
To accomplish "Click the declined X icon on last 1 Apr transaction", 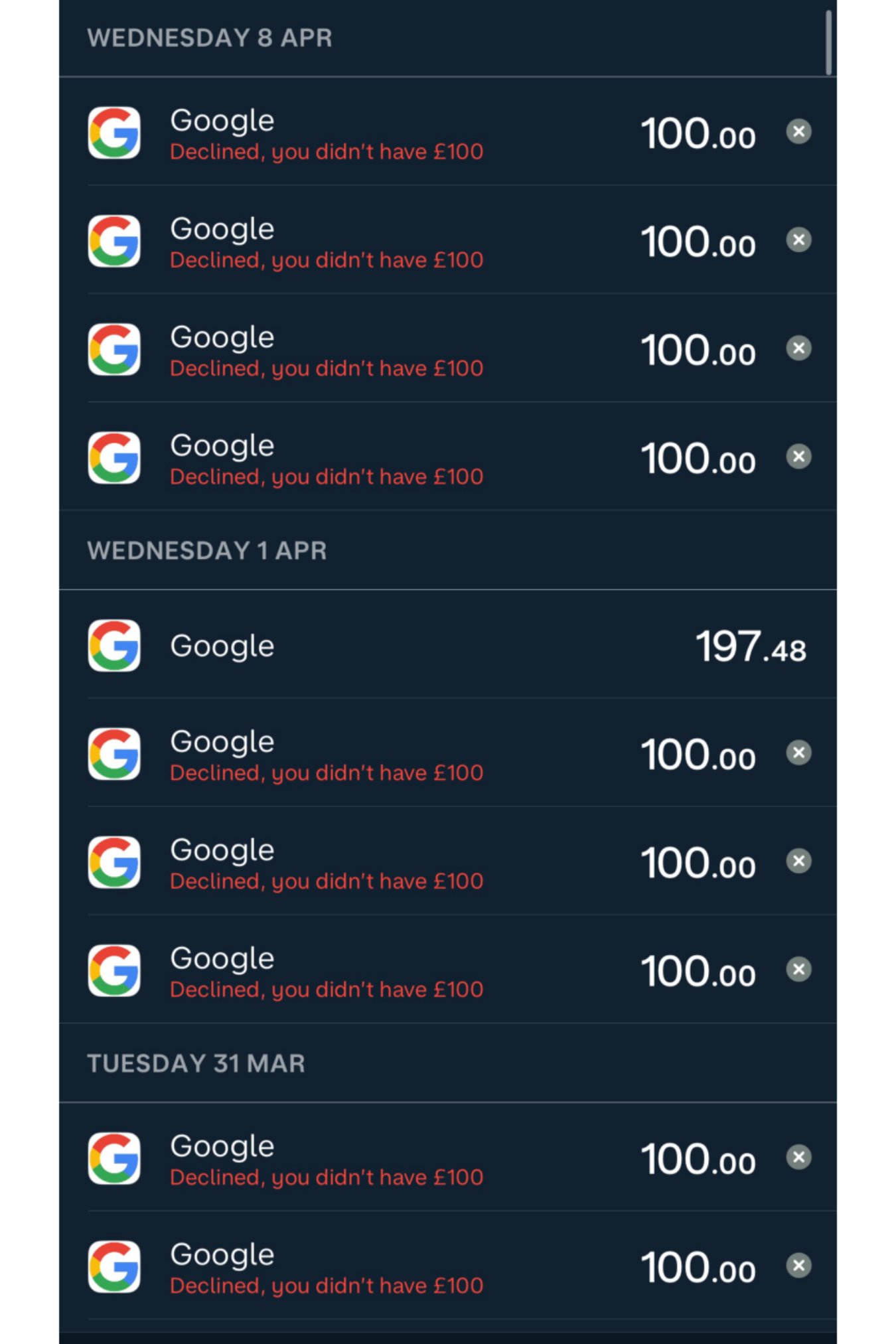I will pos(798,970).
